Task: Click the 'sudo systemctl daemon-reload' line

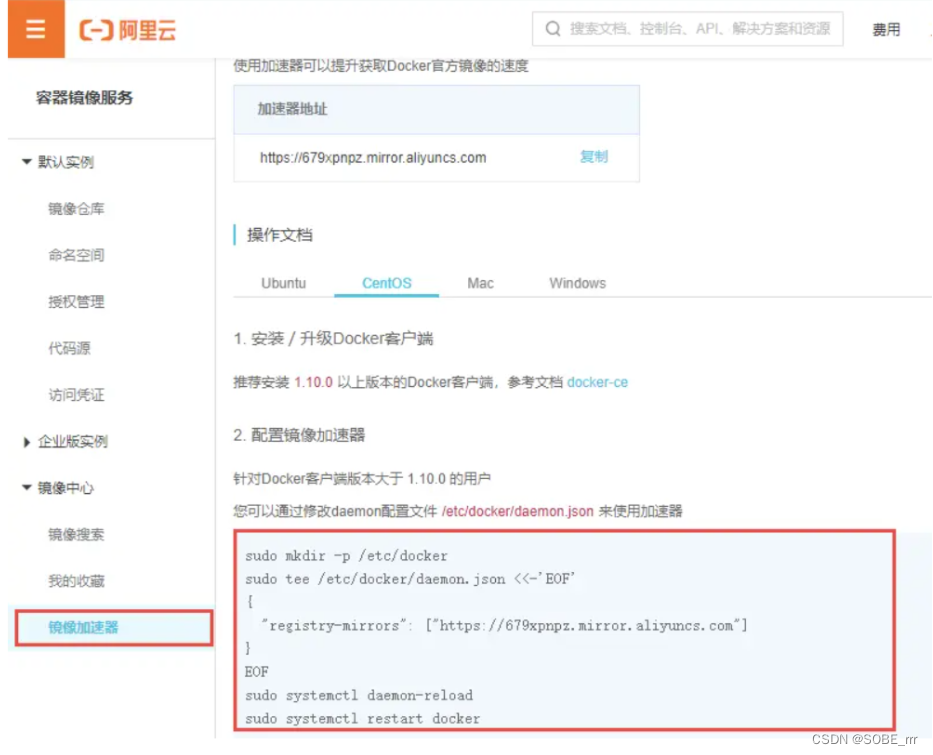Action: click(x=359, y=695)
